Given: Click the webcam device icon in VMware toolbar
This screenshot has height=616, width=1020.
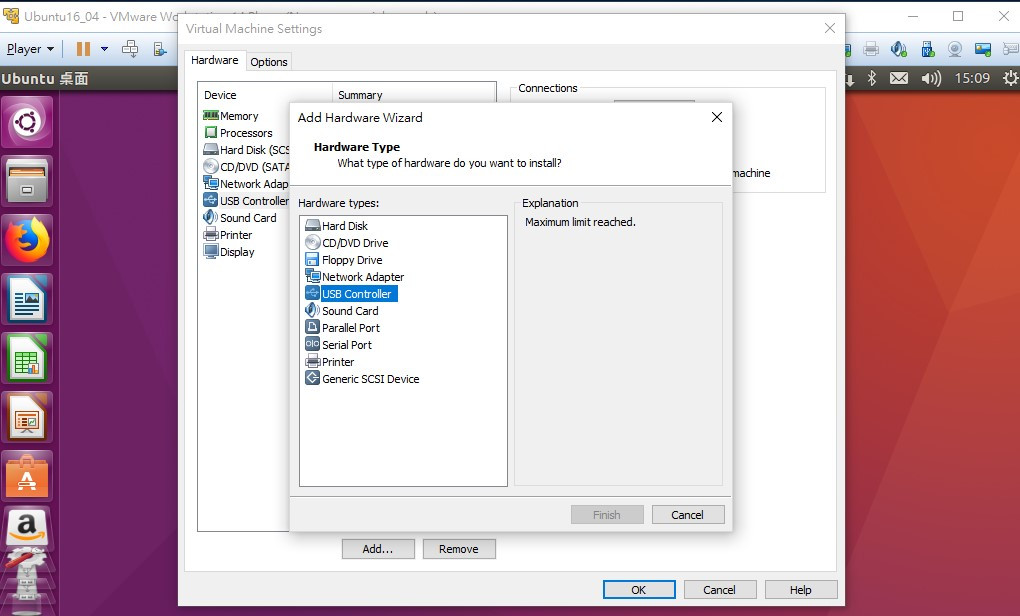Looking at the screenshot, I should [x=955, y=49].
